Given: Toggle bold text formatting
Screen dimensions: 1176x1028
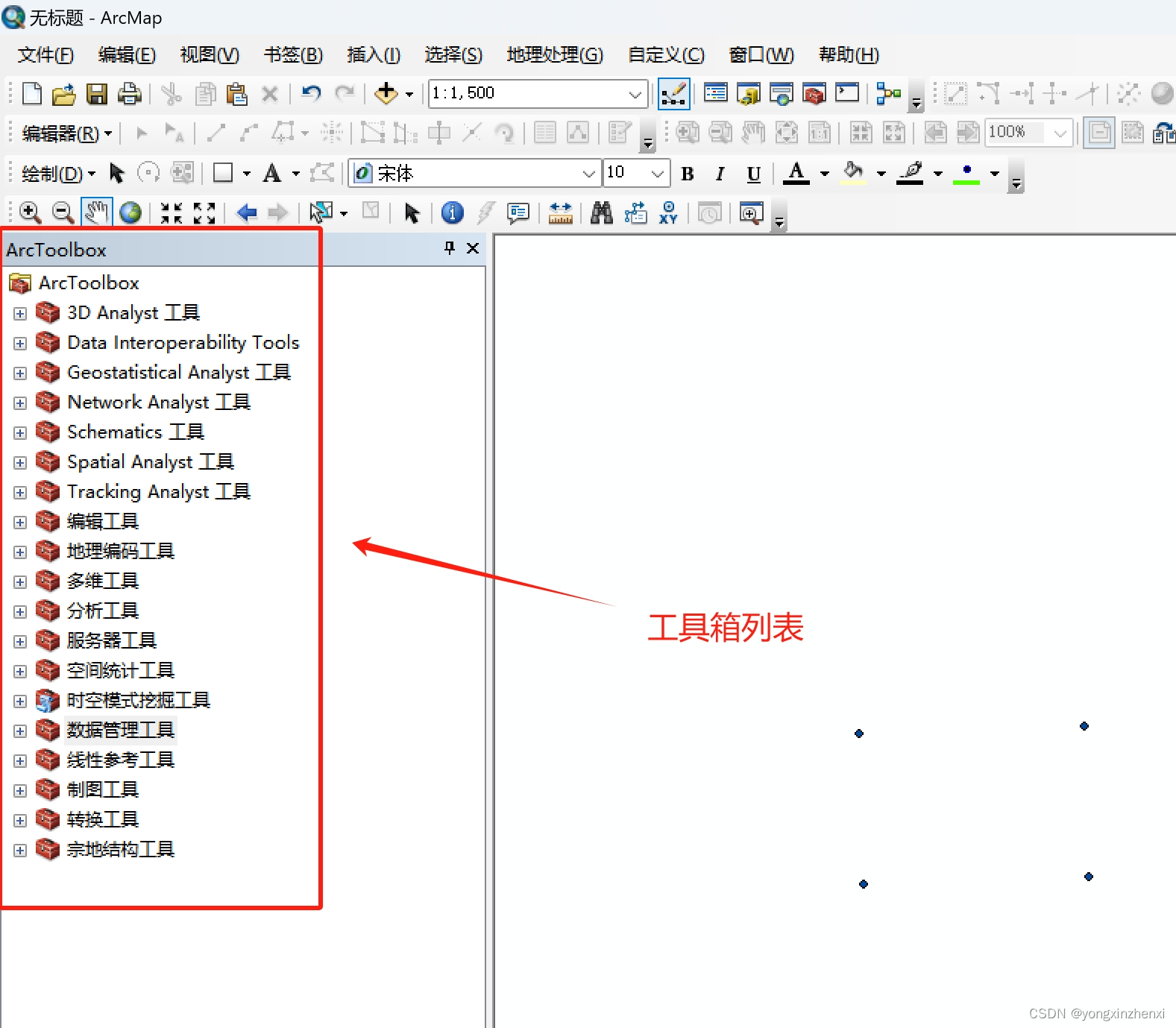Looking at the screenshot, I should [x=688, y=174].
